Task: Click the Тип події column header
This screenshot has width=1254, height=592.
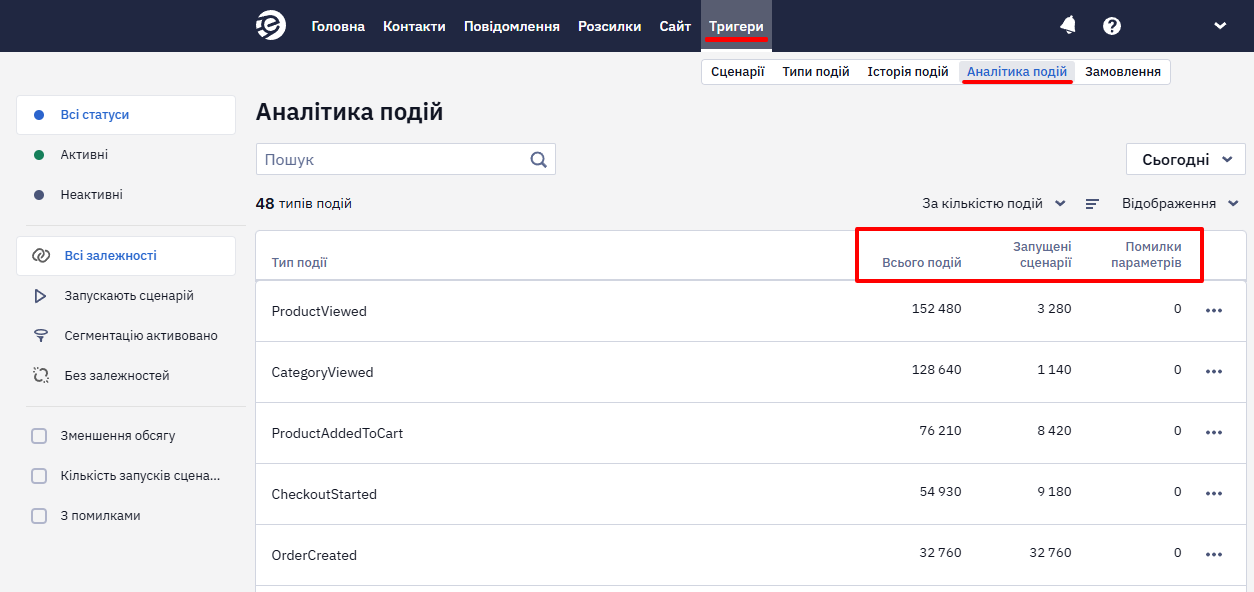Action: pos(300,263)
